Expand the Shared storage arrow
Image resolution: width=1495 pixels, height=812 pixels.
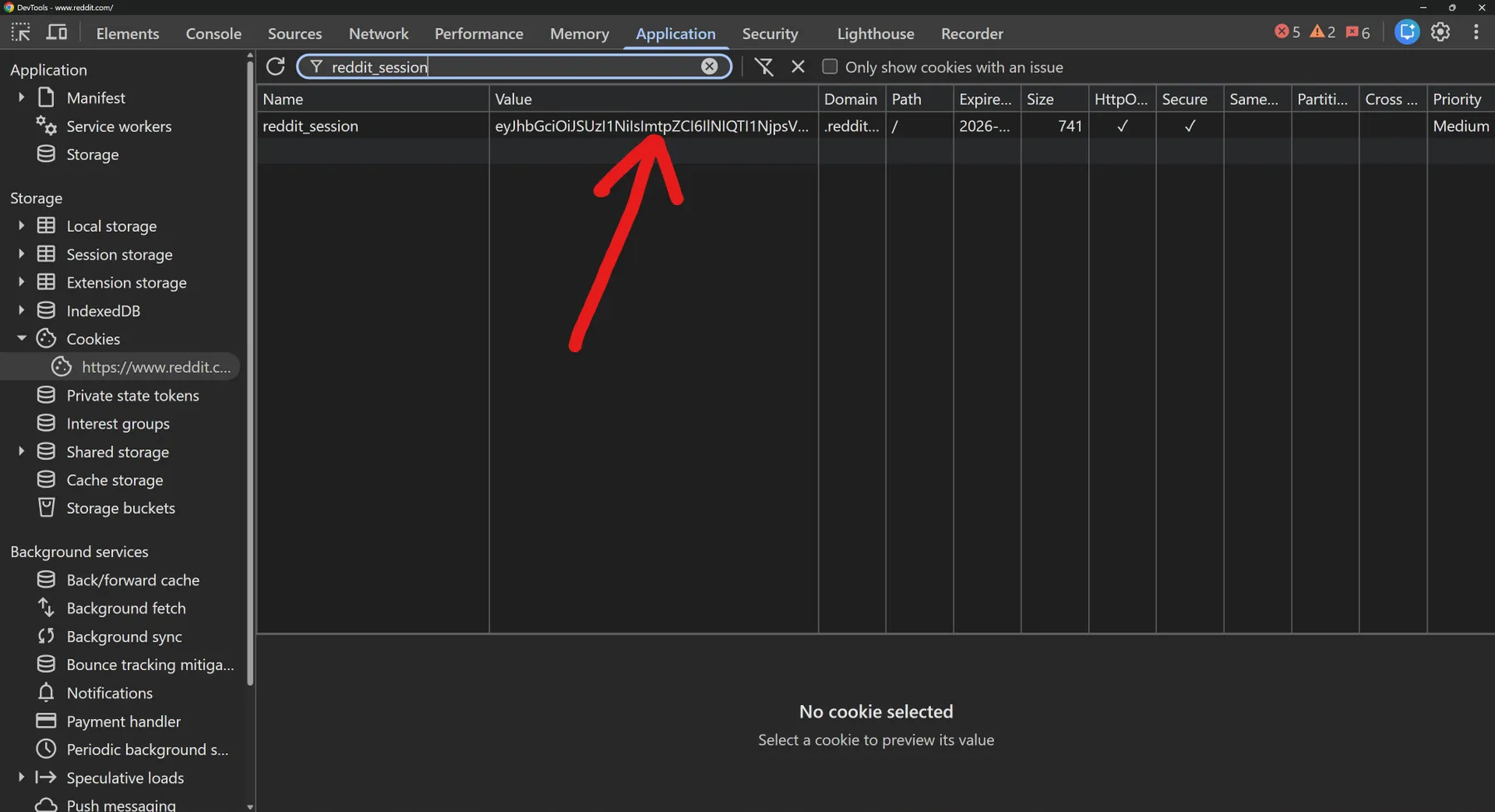[x=22, y=451]
